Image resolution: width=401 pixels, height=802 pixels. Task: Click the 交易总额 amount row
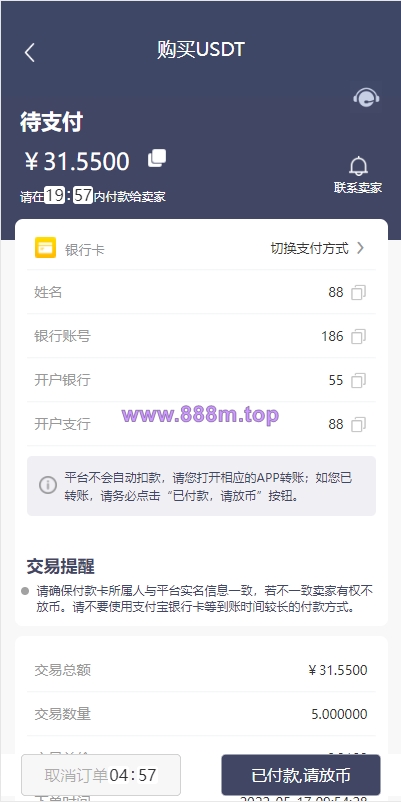200,670
